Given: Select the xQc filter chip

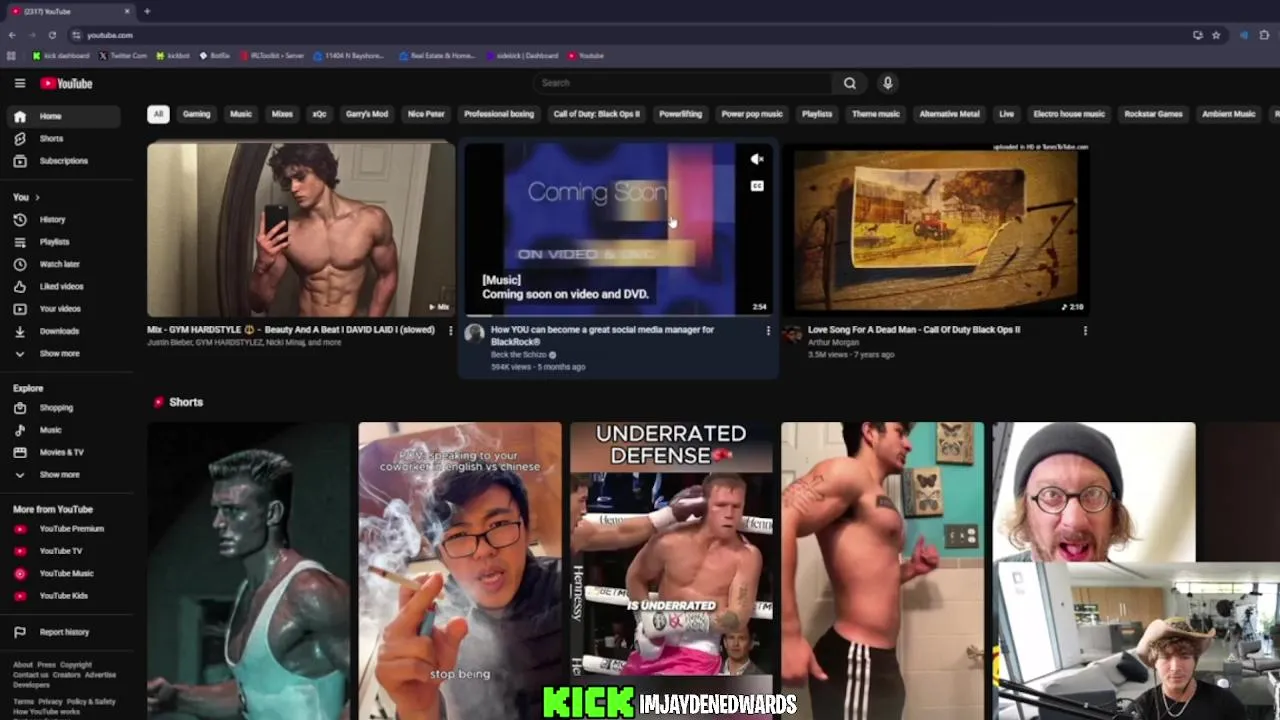Looking at the screenshot, I should pyautogui.click(x=319, y=114).
